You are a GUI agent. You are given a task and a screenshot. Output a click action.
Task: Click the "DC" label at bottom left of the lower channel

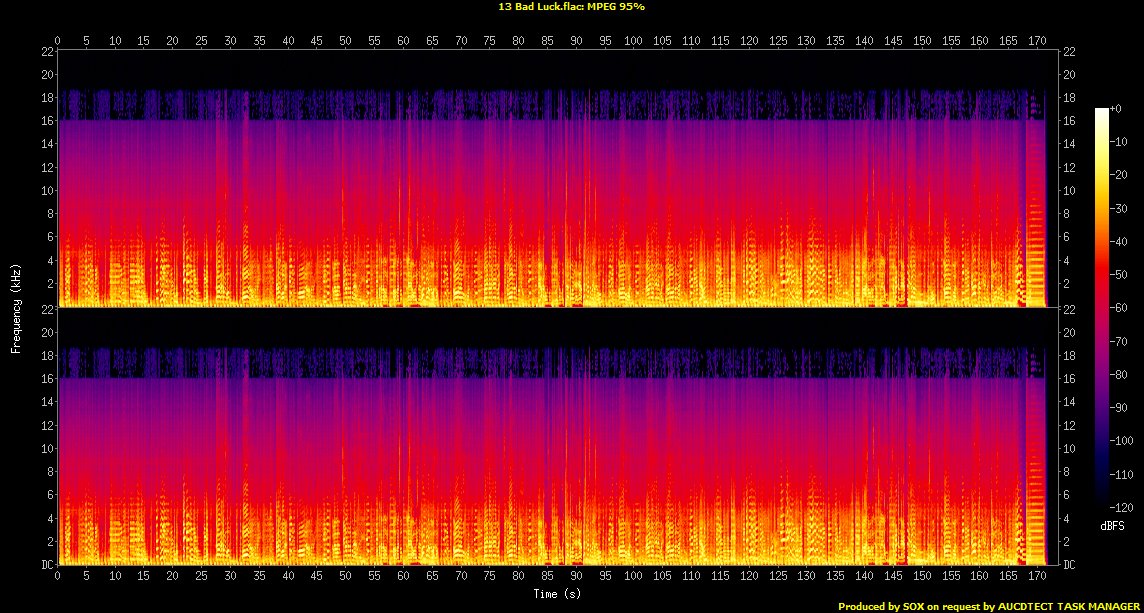pos(47,564)
